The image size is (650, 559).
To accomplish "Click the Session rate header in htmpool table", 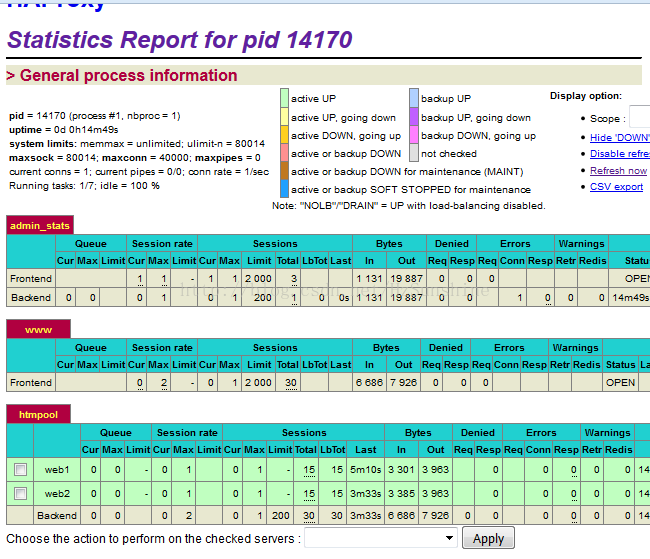I will pos(187,433).
